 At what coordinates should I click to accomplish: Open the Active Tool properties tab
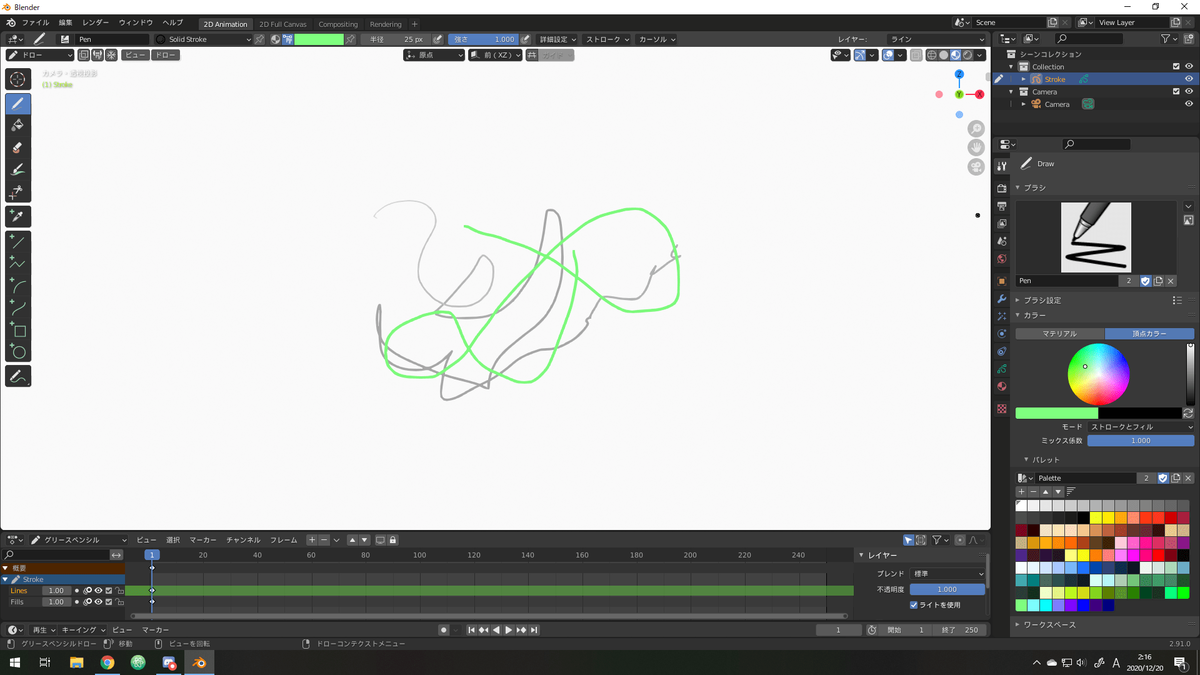click(x=1001, y=166)
